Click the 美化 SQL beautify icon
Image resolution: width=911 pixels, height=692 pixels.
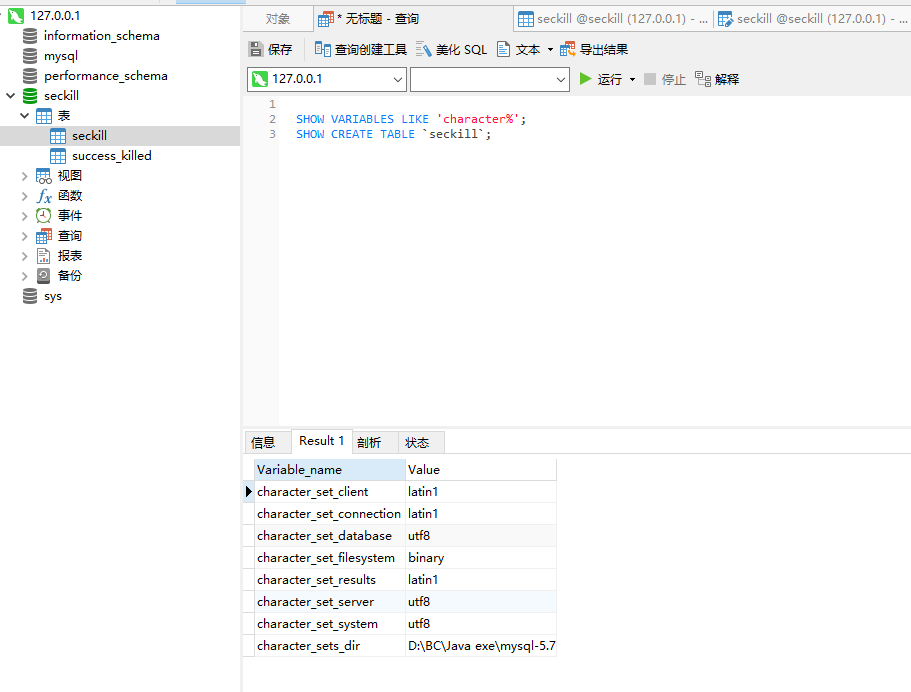point(424,49)
